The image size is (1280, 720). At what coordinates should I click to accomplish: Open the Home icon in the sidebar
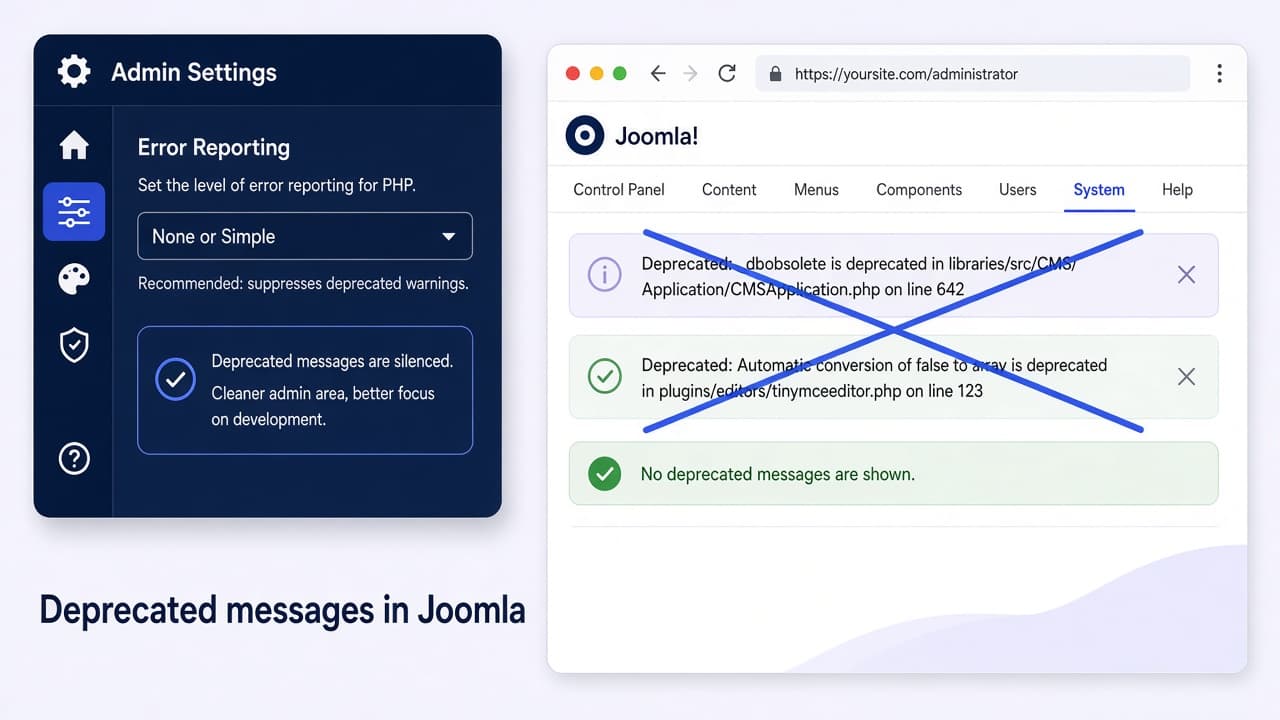74,145
